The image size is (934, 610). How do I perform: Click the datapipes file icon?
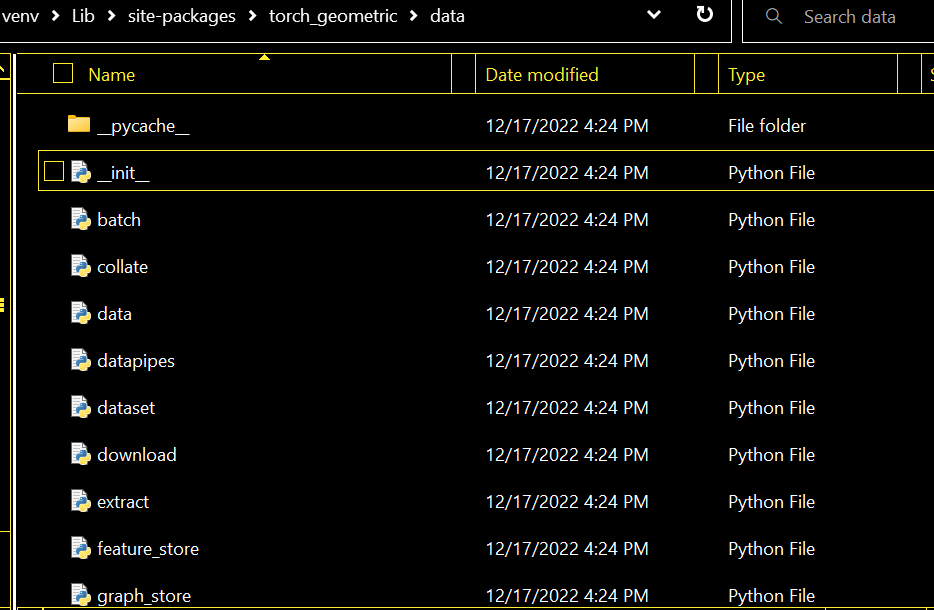pyautogui.click(x=81, y=360)
